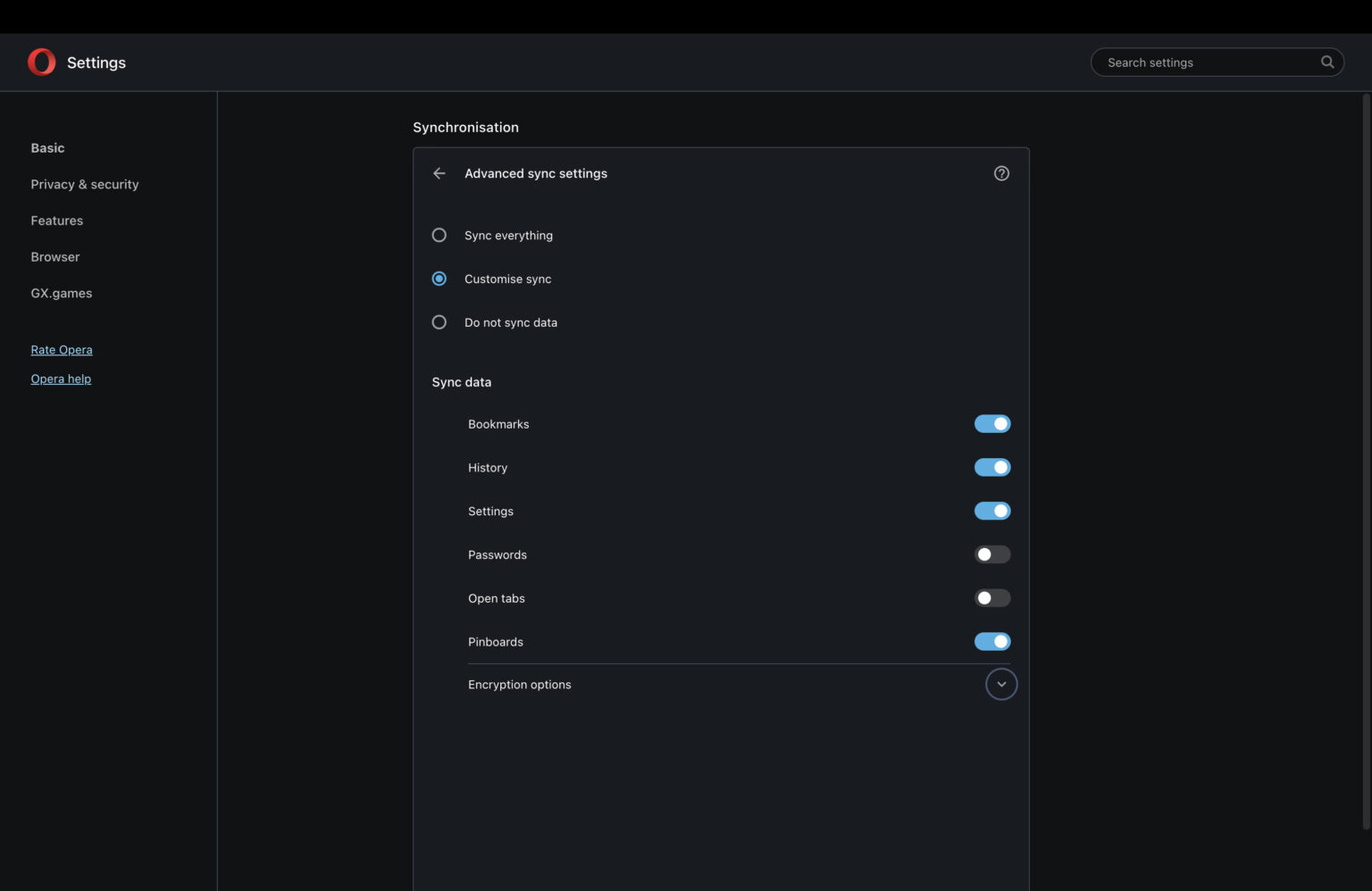Select Do not sync data
This screenshot has width=1372, height=891.
point(439,322)
